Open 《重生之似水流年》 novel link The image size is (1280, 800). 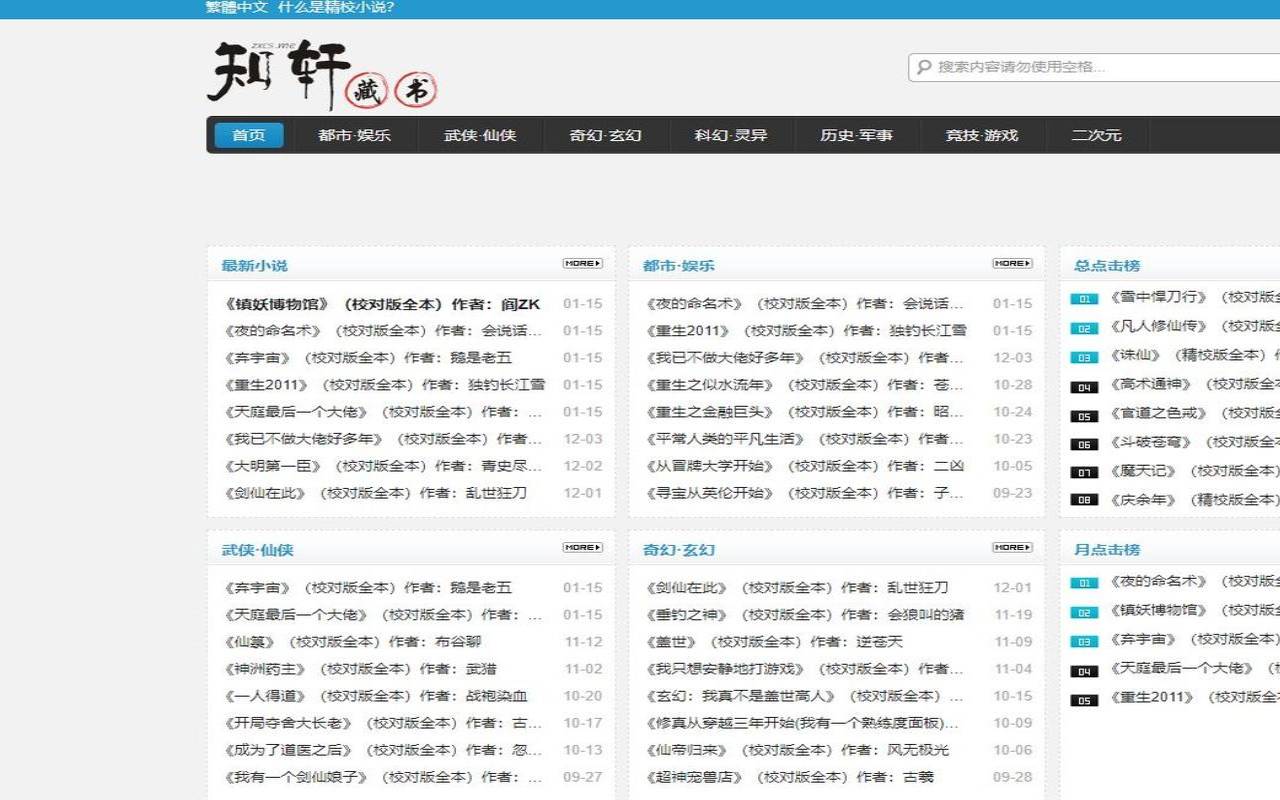[804, 385]
